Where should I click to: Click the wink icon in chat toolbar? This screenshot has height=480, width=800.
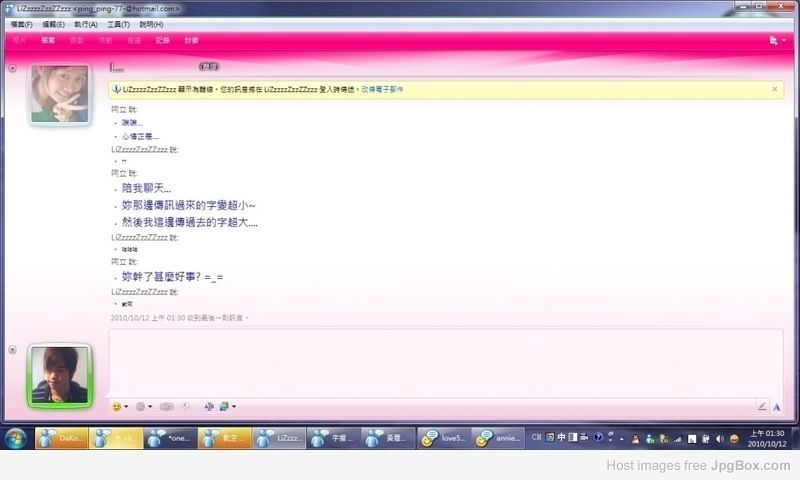(140, 407)
